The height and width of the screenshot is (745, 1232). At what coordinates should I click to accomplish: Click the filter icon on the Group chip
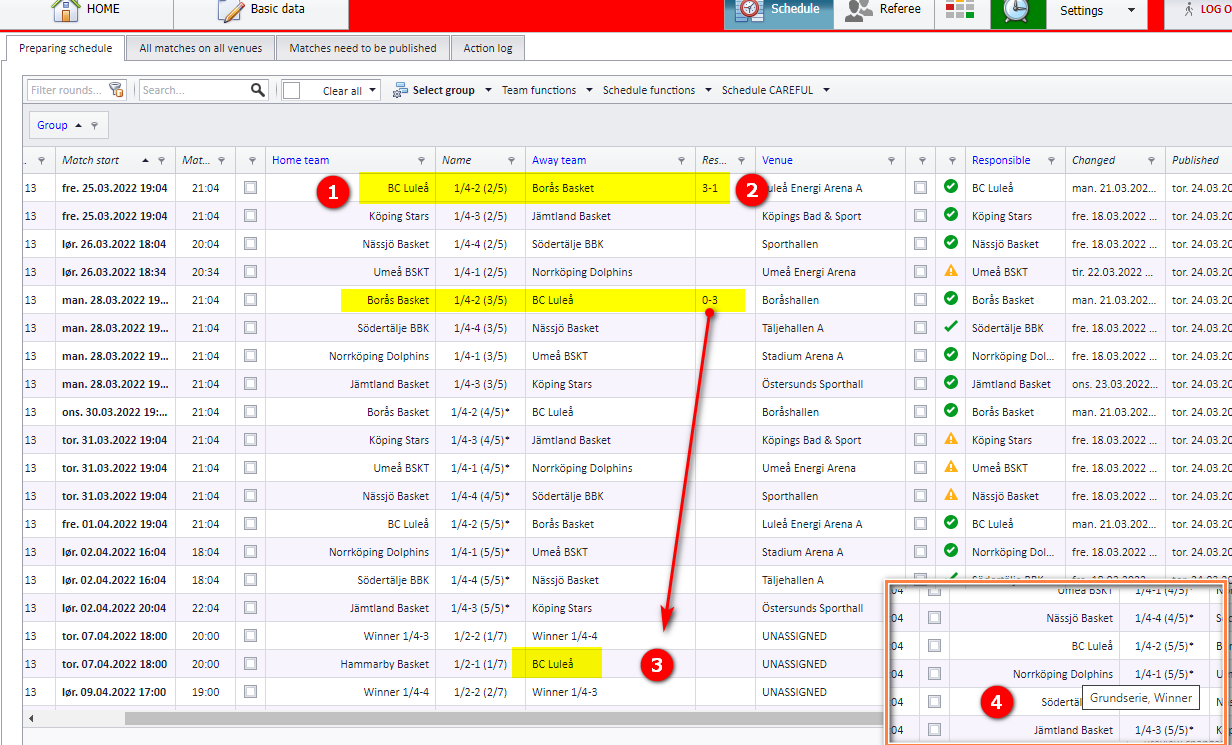(94, 126)
